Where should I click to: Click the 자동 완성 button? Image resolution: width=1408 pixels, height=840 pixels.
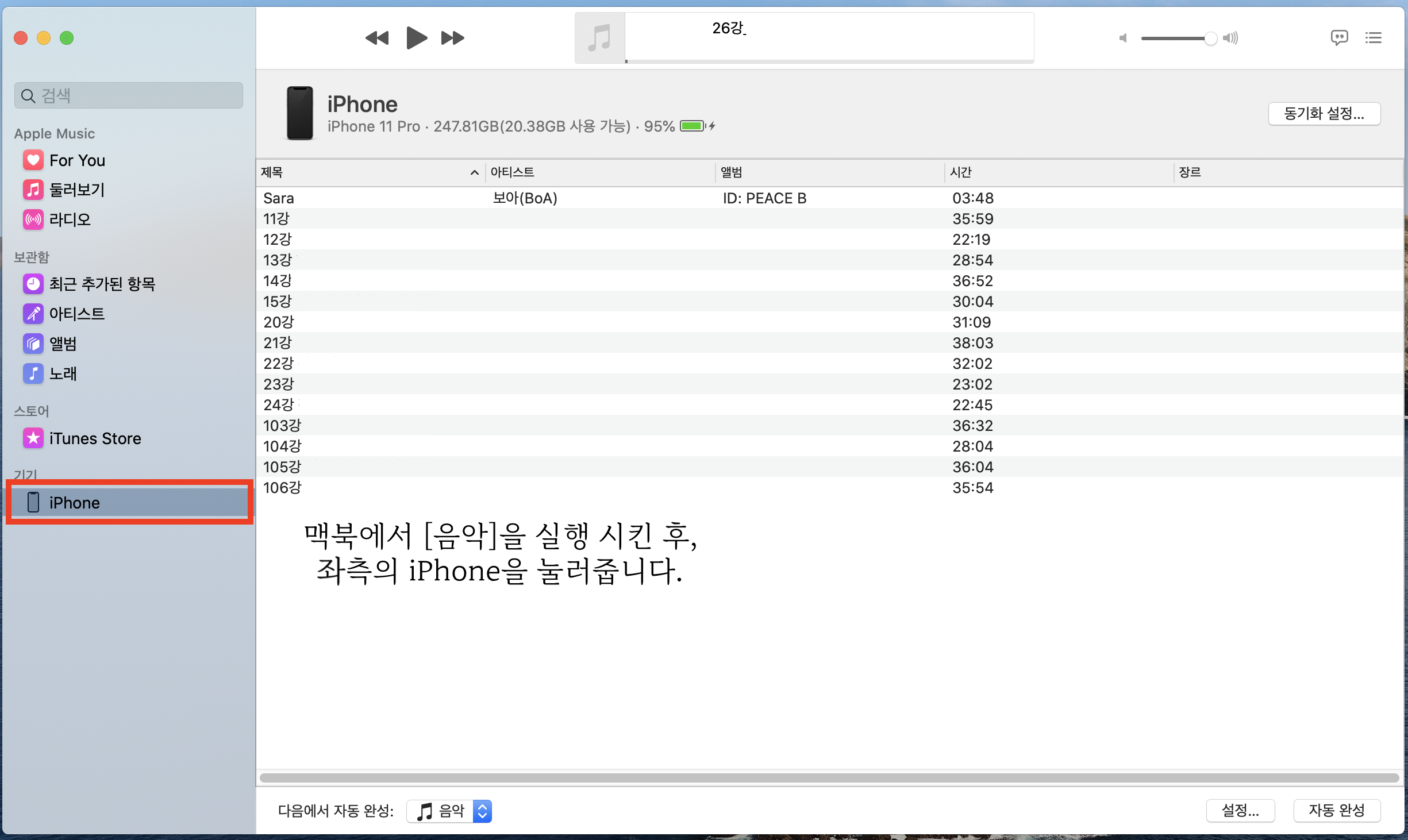click(1336, 810)
